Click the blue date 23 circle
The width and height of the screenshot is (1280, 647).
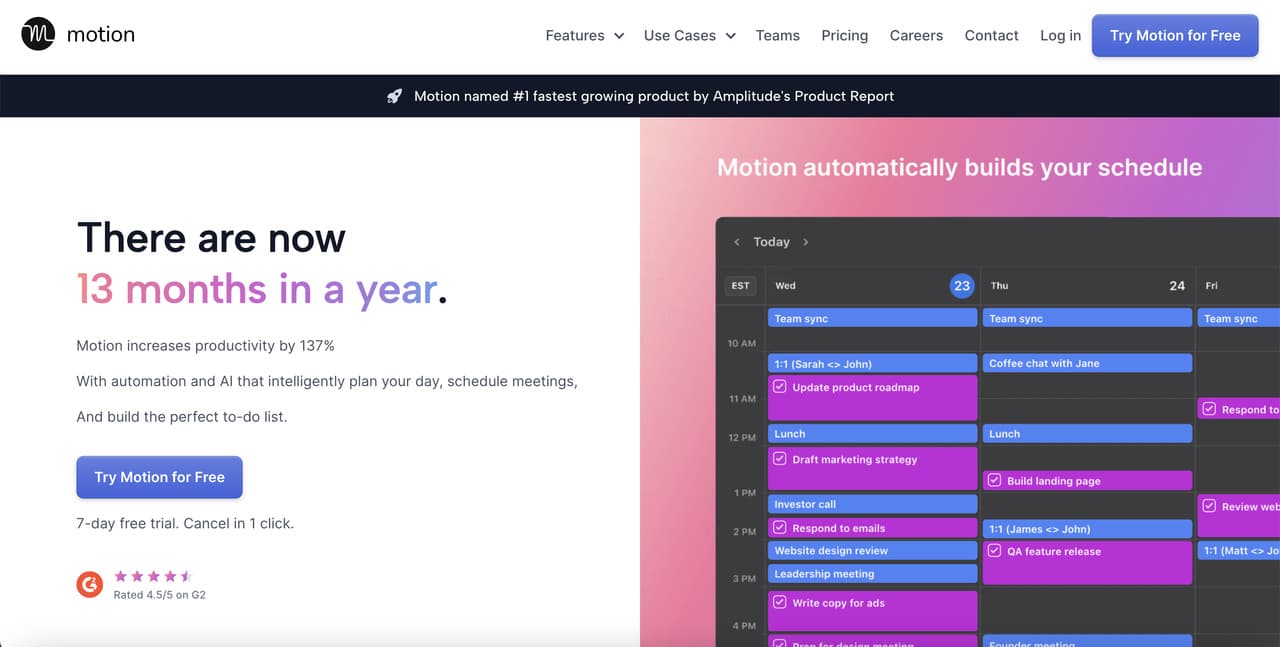[x=962, y=285]
